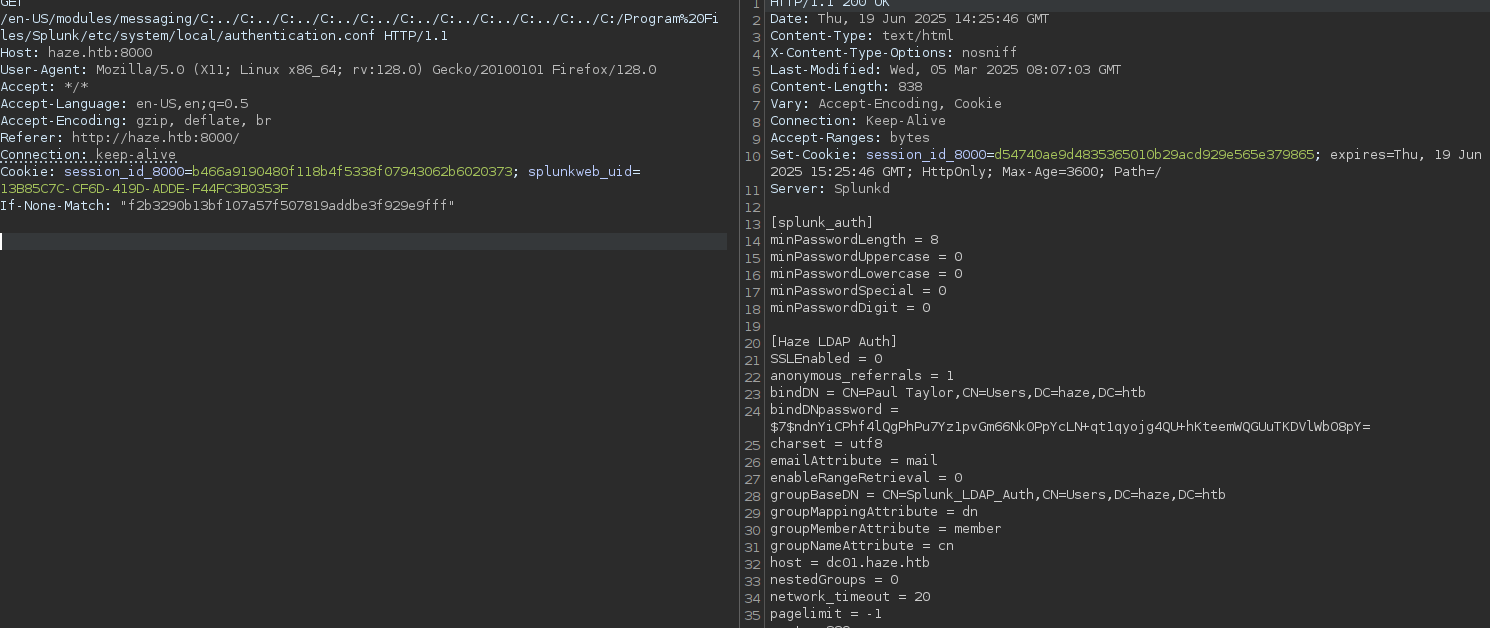Image resolution: width=1490 pixels, height=628 pixels.
Task: Click the 'nestedGroups = 0' line
Action: (833, 580)
